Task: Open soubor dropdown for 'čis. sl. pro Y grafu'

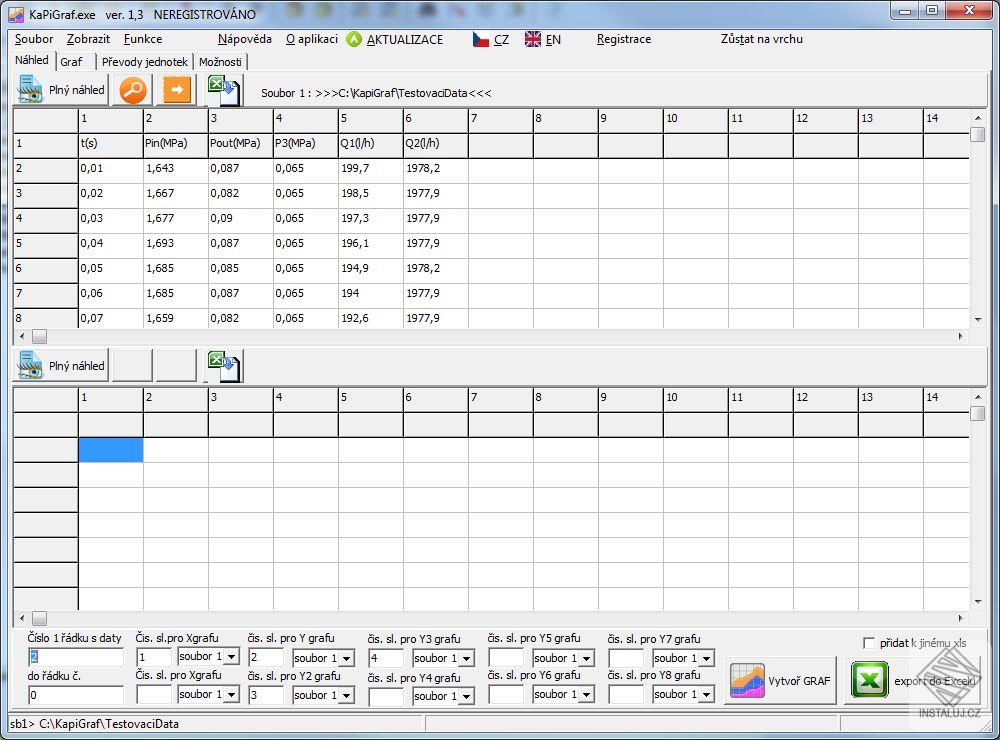Action: pos(347,658)
